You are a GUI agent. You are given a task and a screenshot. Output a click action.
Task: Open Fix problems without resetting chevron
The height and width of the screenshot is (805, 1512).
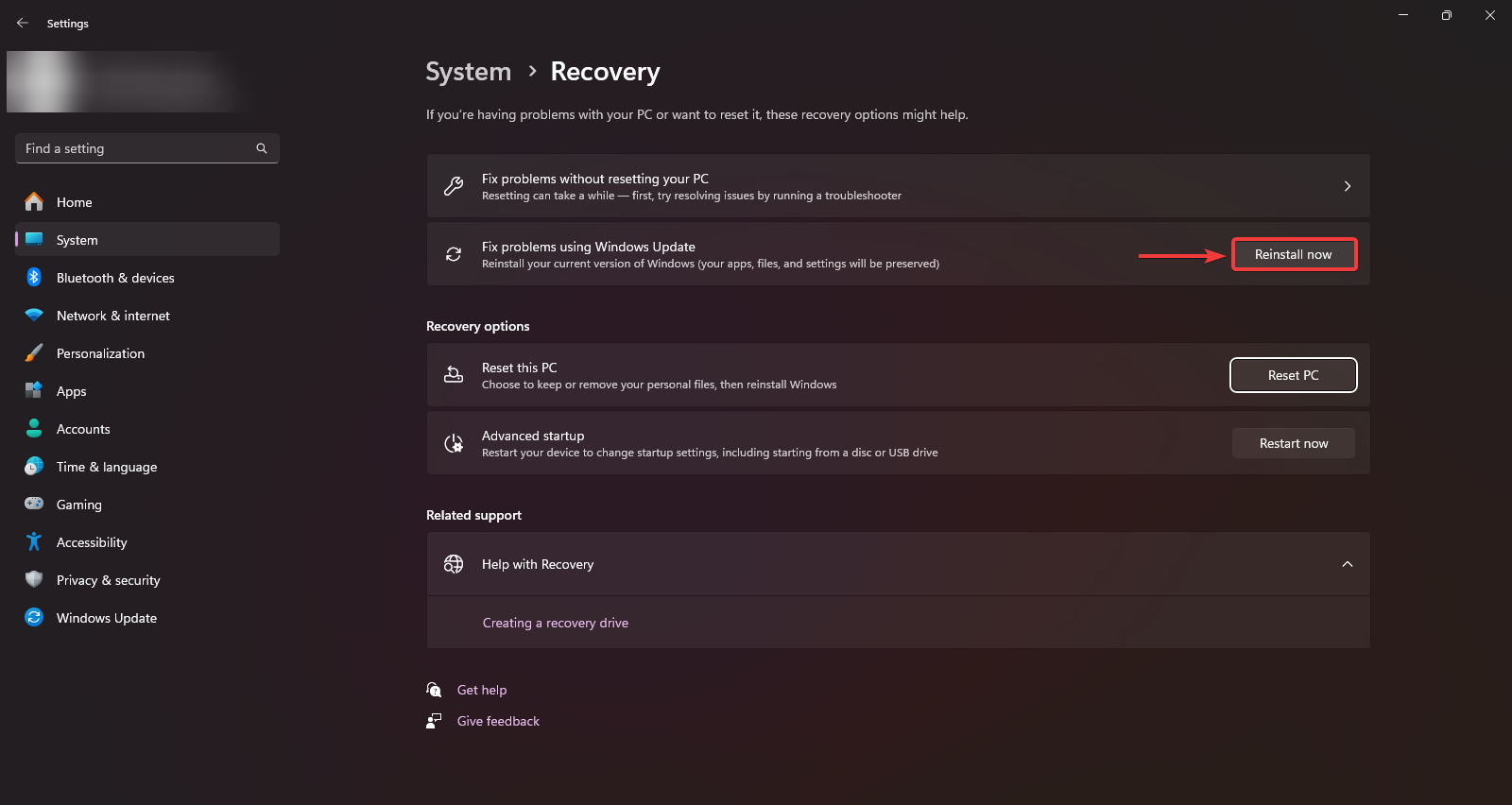point(1348,186)
